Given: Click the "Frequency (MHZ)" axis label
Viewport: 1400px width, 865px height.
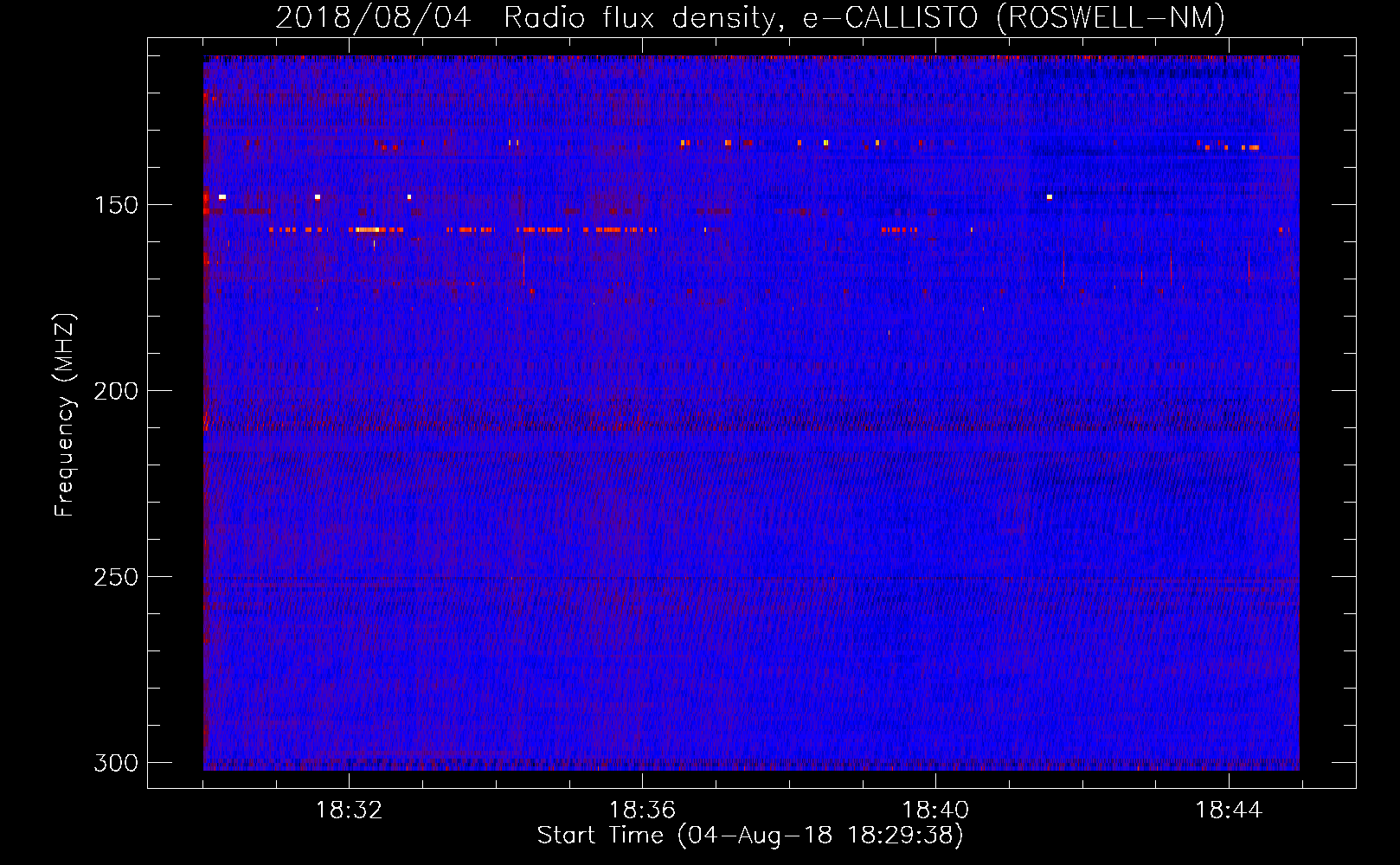Looking at the screenshot, I should (65, 414).
